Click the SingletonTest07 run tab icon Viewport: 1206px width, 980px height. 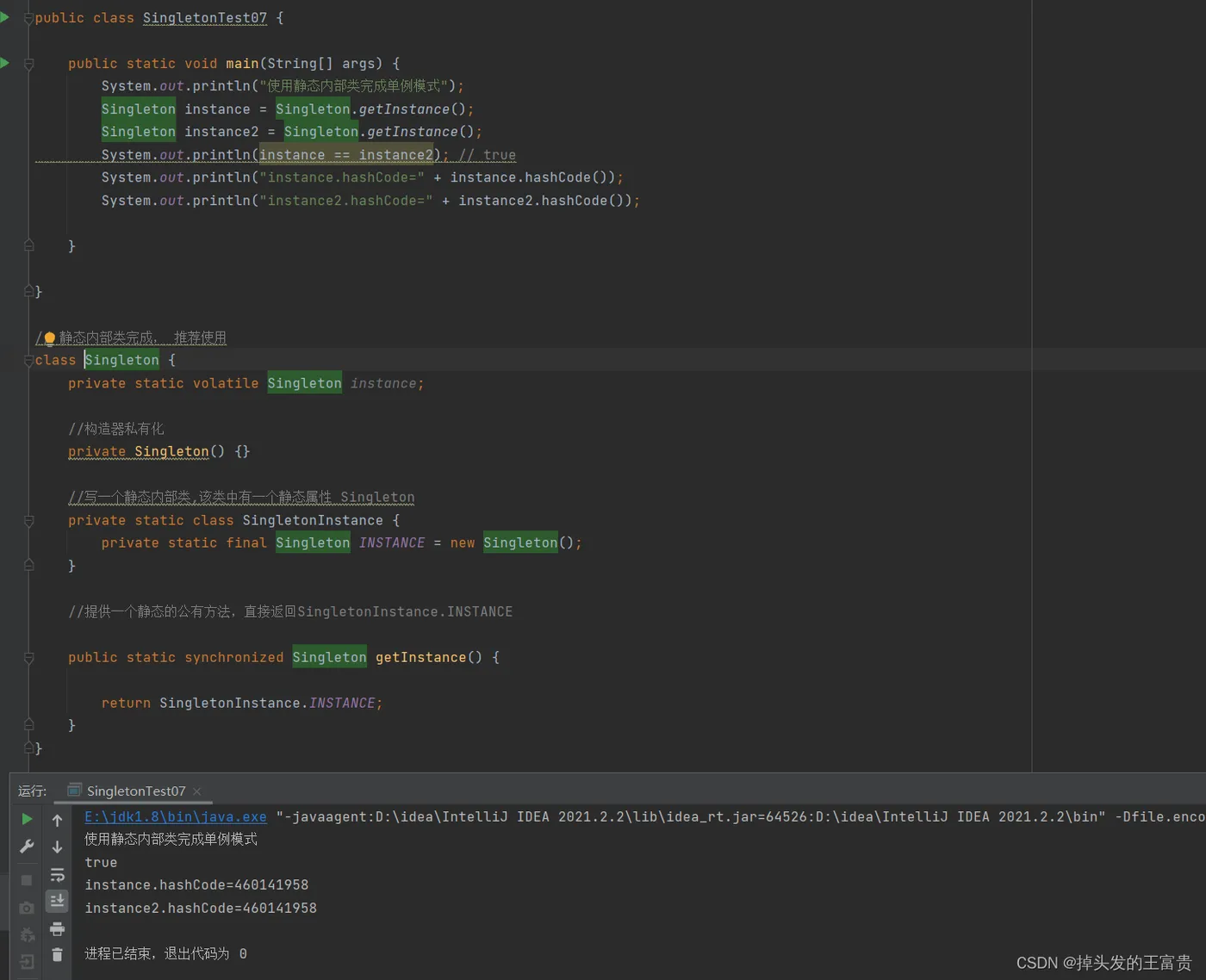coord(75,790)
